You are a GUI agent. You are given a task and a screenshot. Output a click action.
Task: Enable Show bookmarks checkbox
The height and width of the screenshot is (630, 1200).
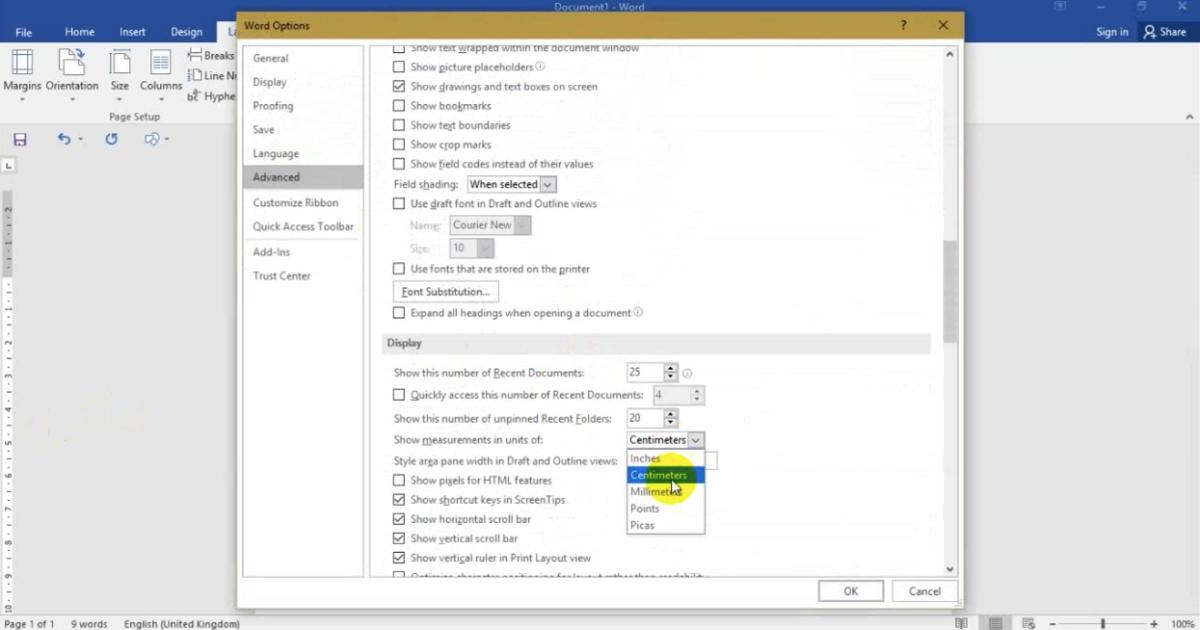(x=400, y=106)
